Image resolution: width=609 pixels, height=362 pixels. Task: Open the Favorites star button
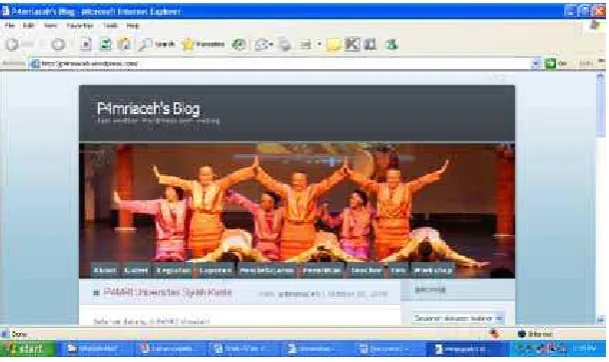pyautogui.click(x=203, y=45)
